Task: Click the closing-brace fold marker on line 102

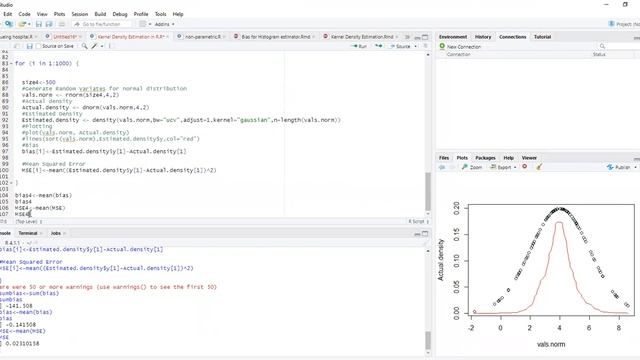Action: point(12,183)
